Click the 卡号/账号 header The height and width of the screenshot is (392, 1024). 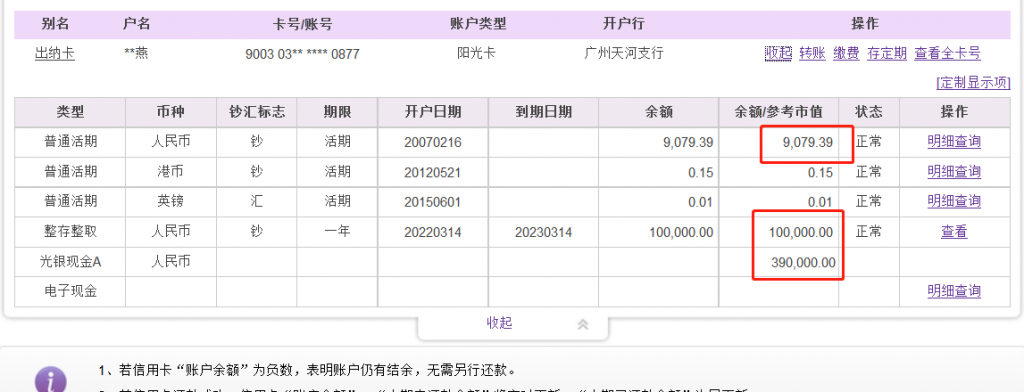point(302,24)
